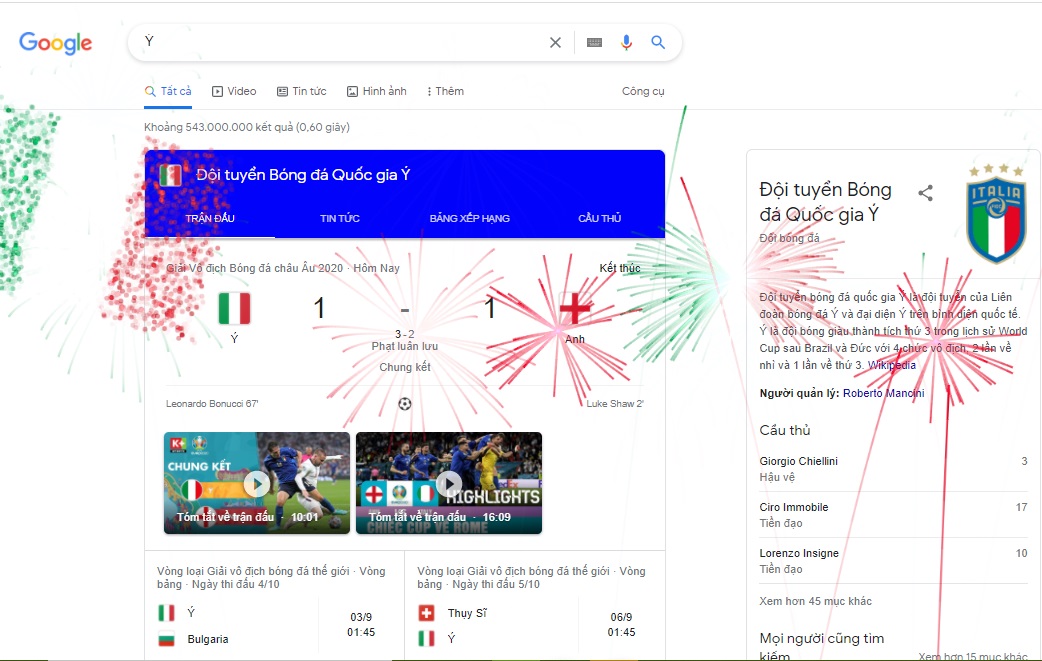Click the Italy flag beside score
The height and width of the screenshot is (661, 1042).
234,309
